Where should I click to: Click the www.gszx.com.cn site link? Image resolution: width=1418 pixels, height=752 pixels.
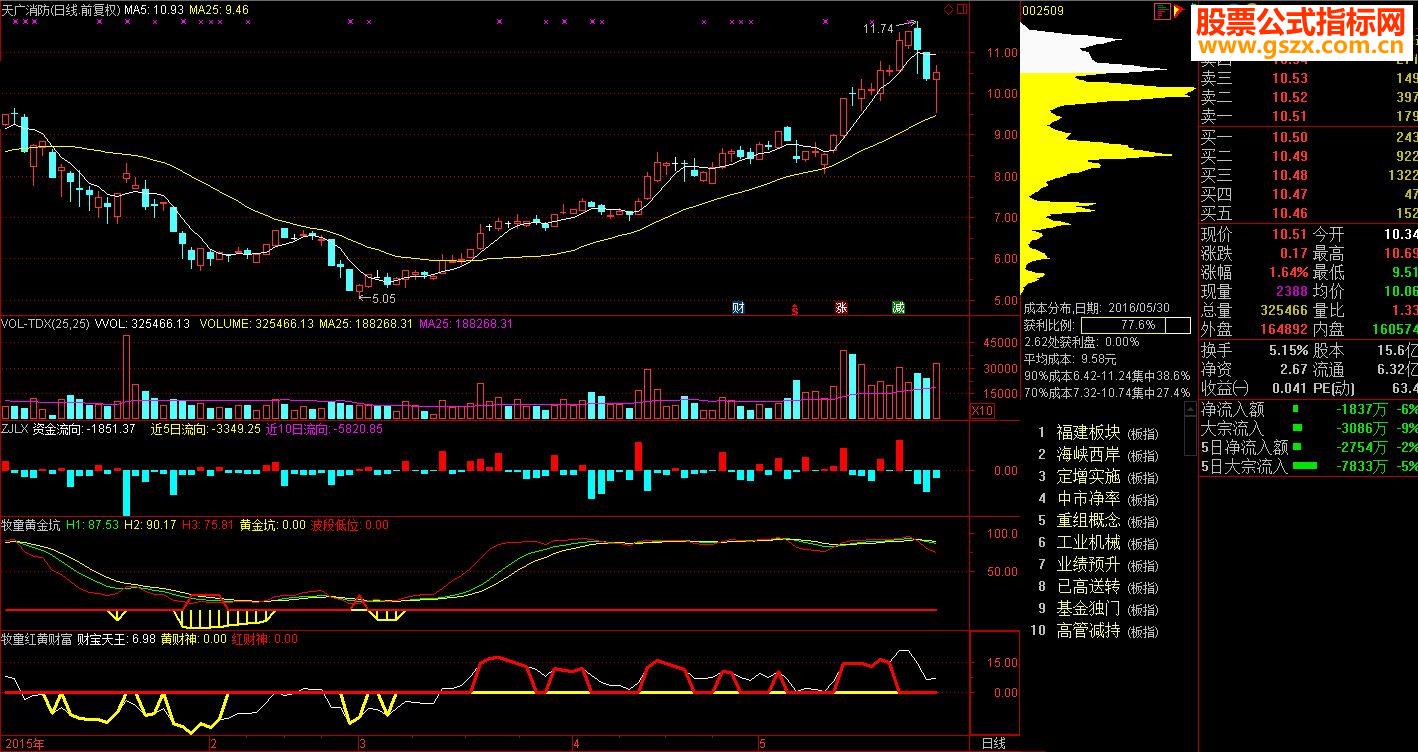(1301, 48)
